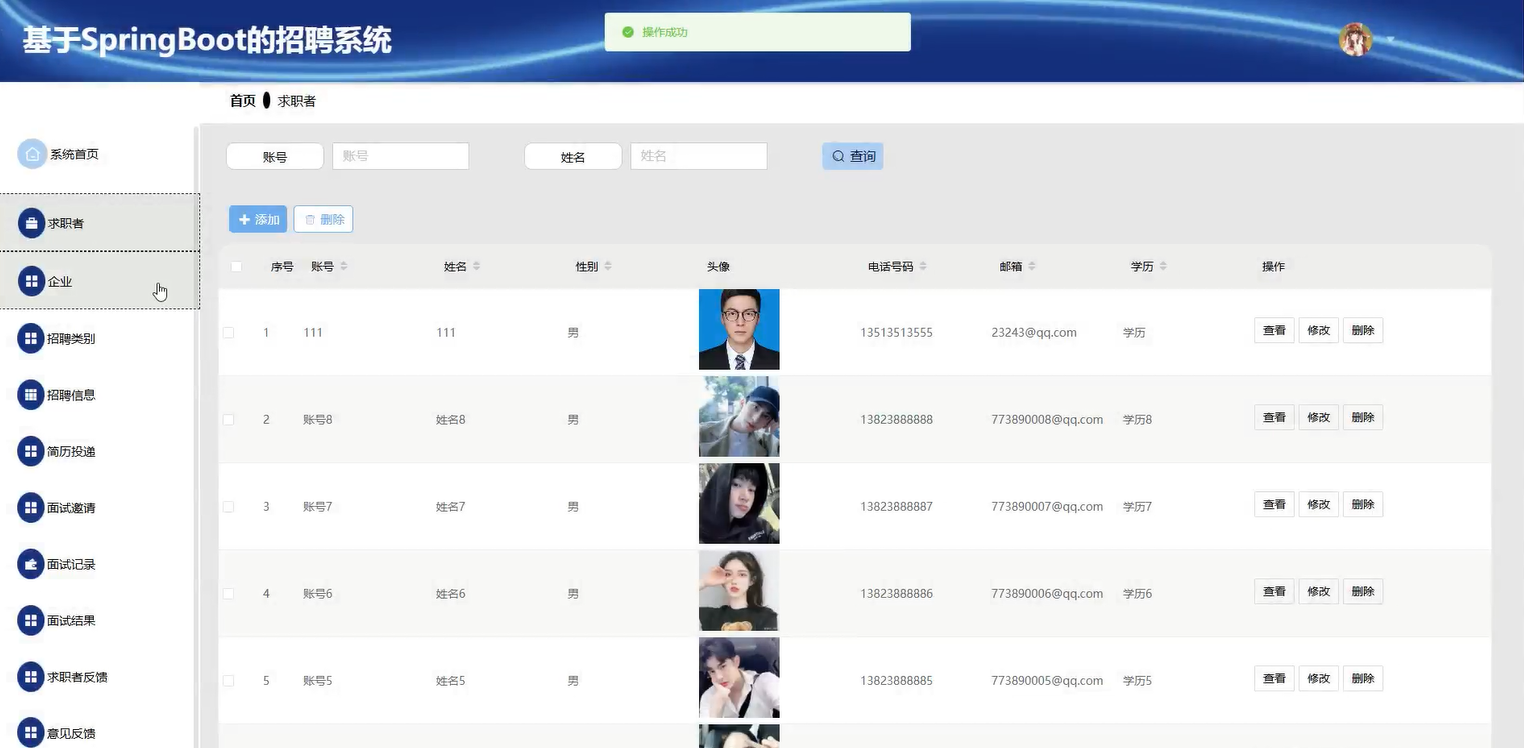The width and height of the screenshot is (1524, 748).
Task: Open the avatar photo of 账号8 row
Action: [x=739, y=417]
